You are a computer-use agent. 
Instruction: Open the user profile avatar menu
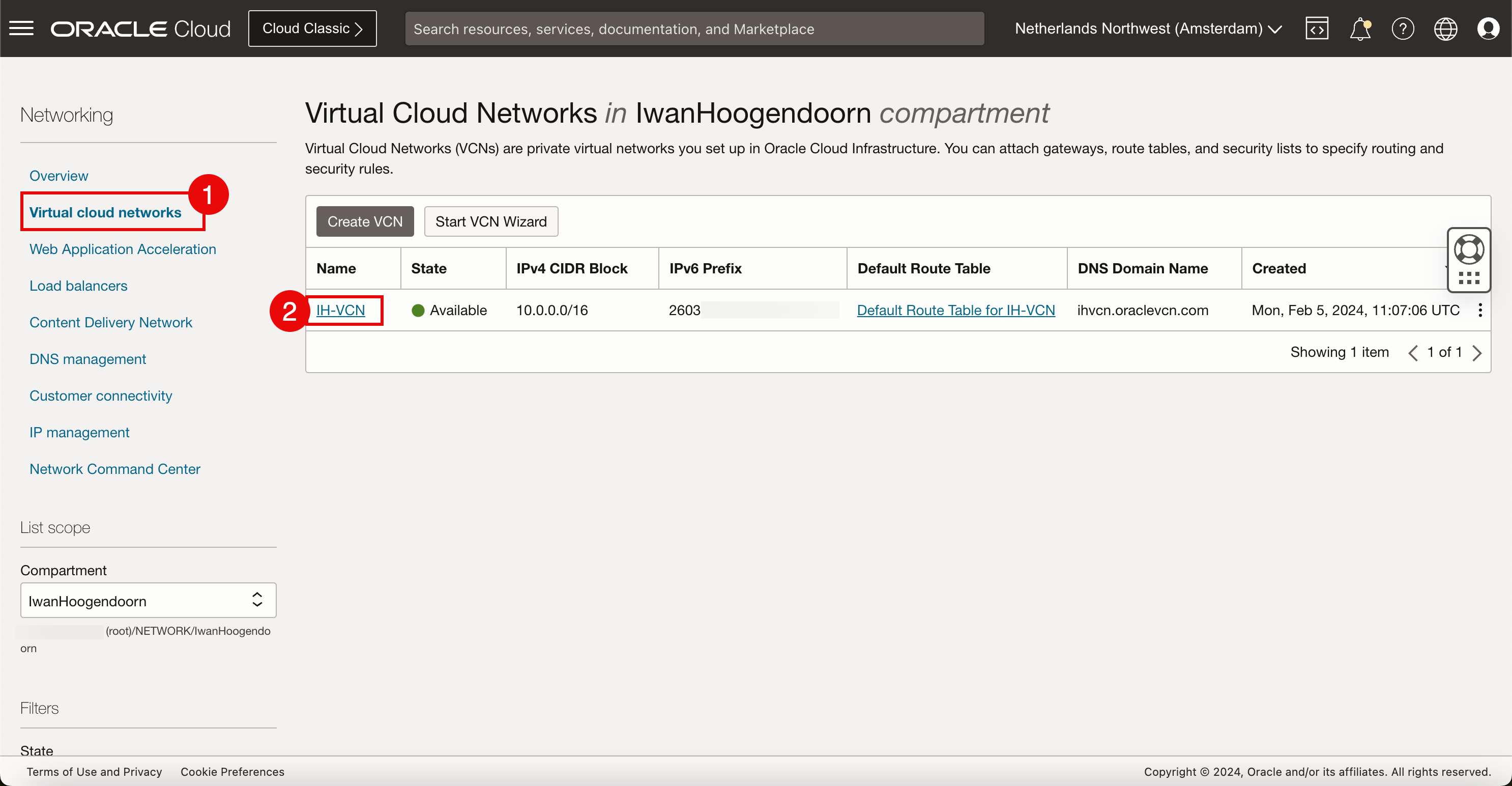click(1488, 28)
